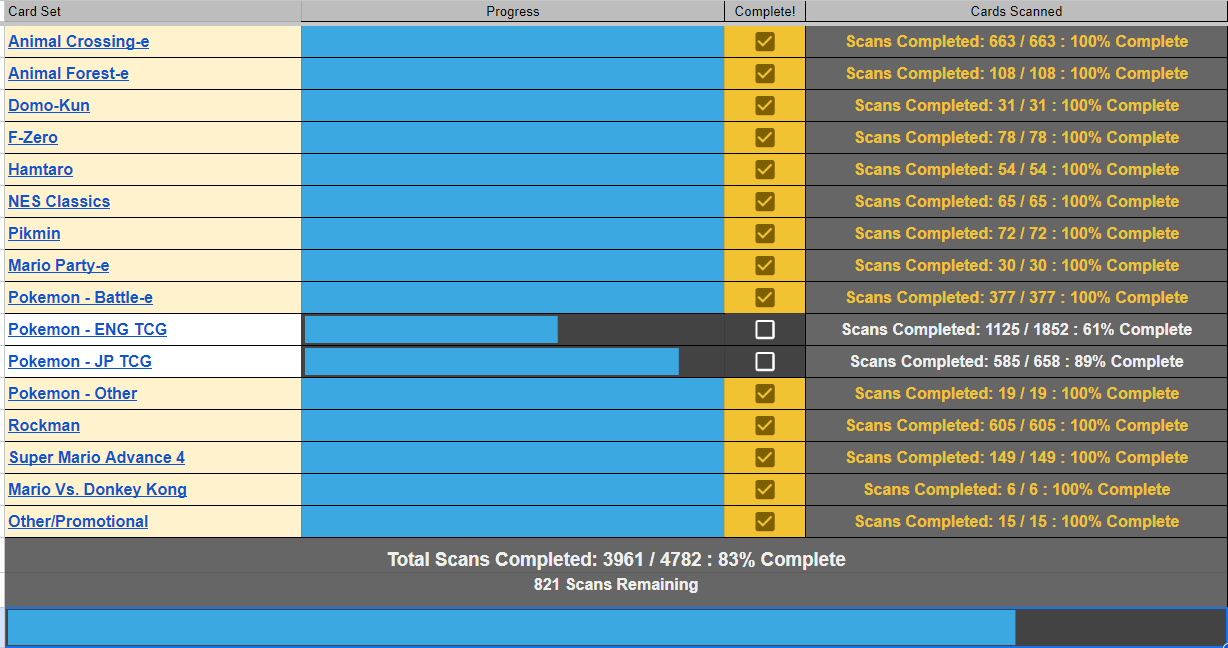Open the F-Zero card set link
Viewport: 1228px width, 648px height.
[33, 137]
